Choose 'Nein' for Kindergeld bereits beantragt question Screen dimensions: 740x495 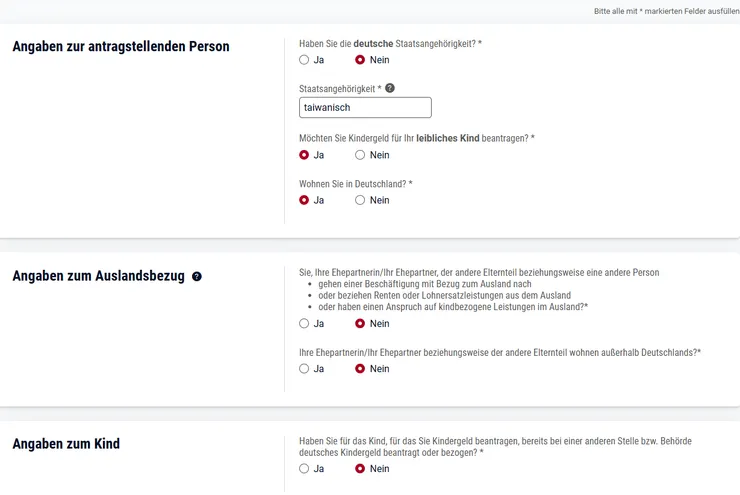(x=360, y=469)
